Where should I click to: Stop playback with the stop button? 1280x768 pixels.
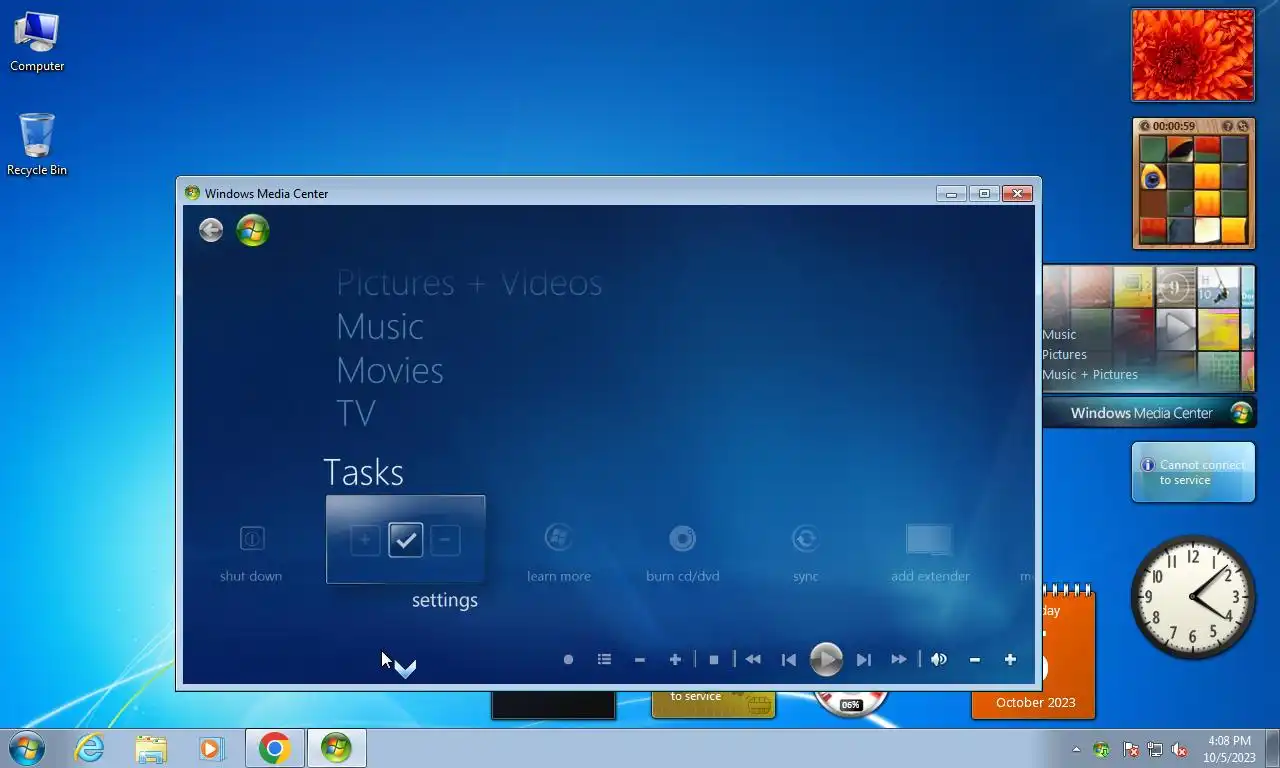(x=714, y=660)
